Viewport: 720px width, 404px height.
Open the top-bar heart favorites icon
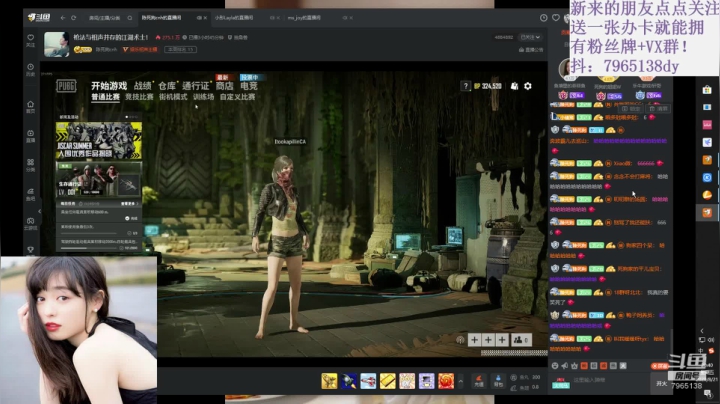tap(556, 18)
